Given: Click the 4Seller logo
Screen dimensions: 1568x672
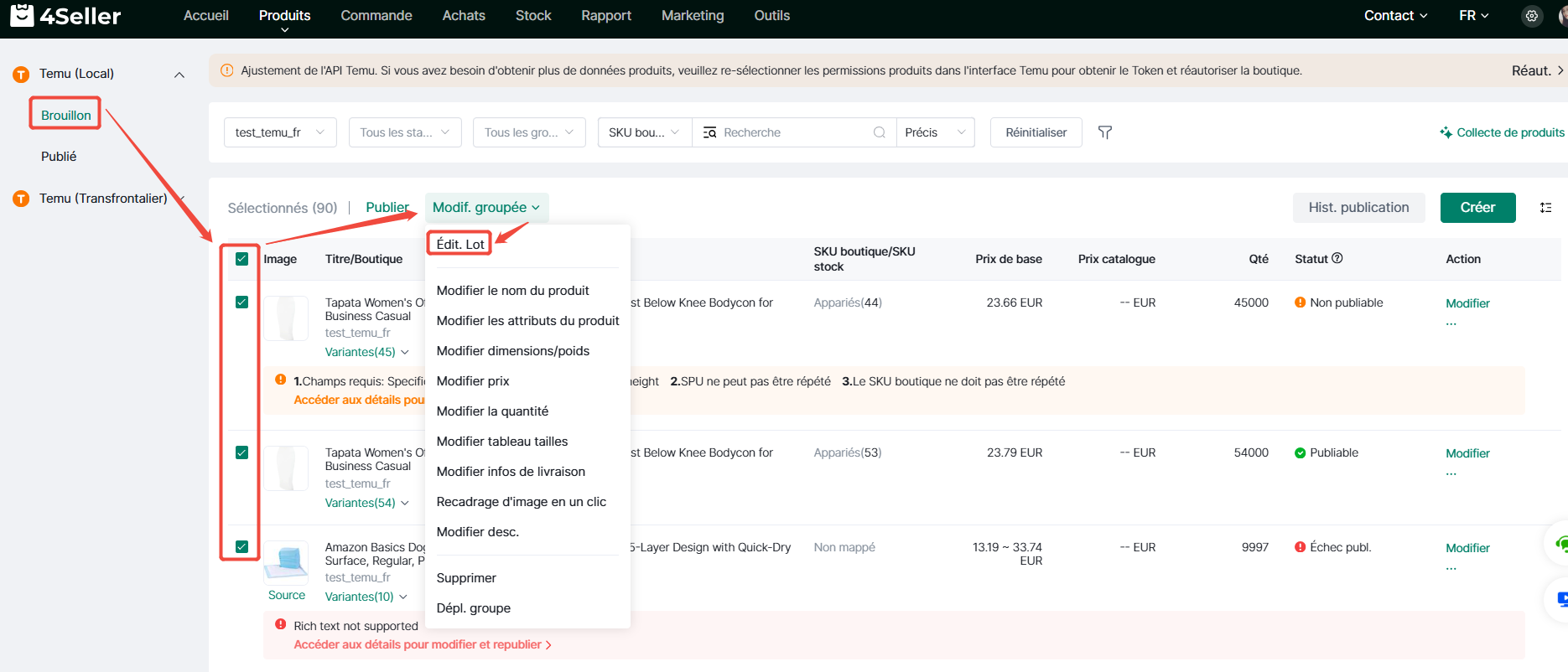Looking at the screenshot, I should click(x=65, y=15).
